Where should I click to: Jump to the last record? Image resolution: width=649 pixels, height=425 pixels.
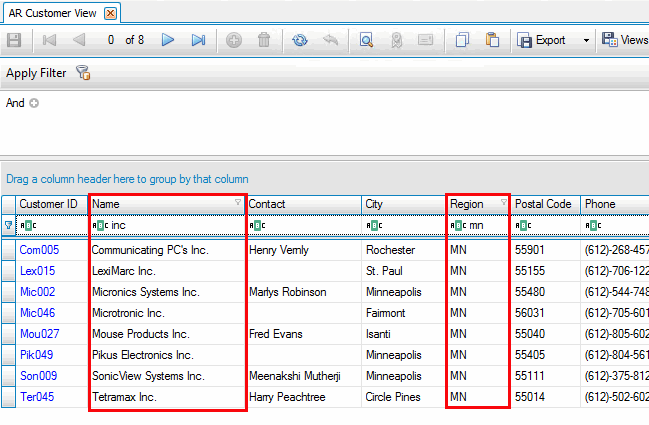(198, 40)
